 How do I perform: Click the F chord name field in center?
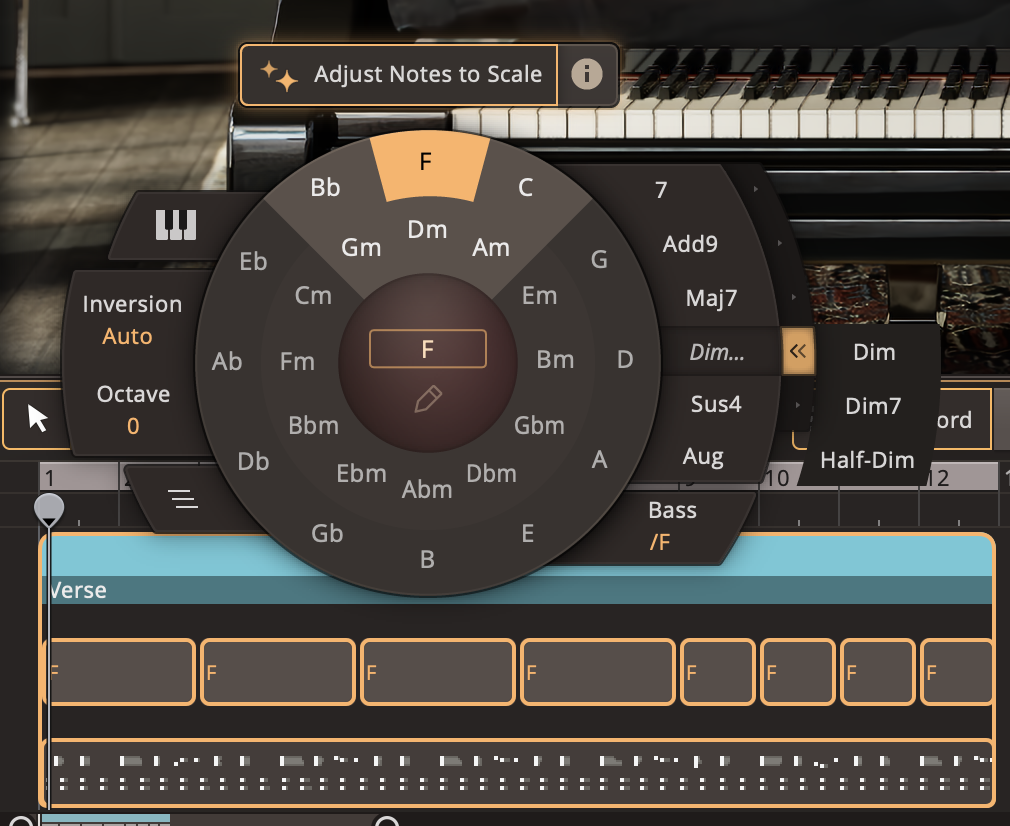point(428,349)
